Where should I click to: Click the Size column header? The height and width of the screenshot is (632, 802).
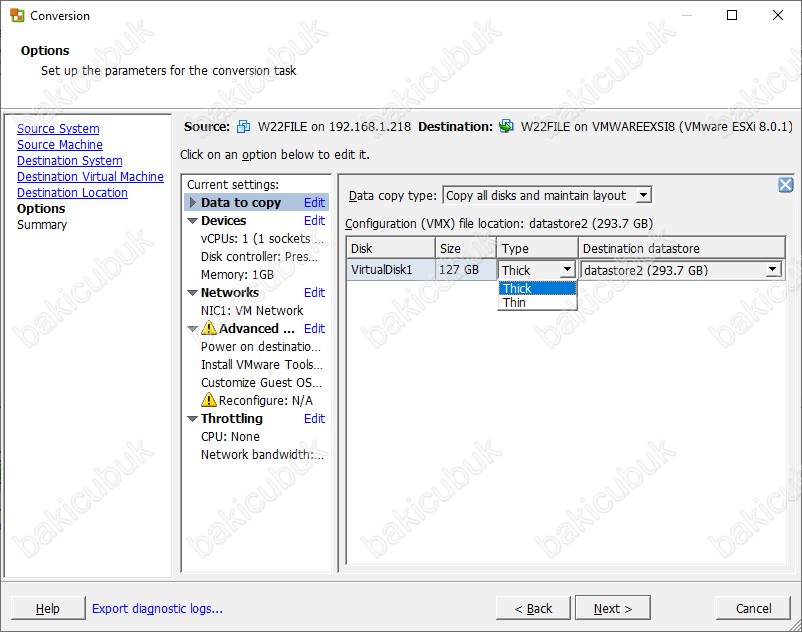pos(466,248)
